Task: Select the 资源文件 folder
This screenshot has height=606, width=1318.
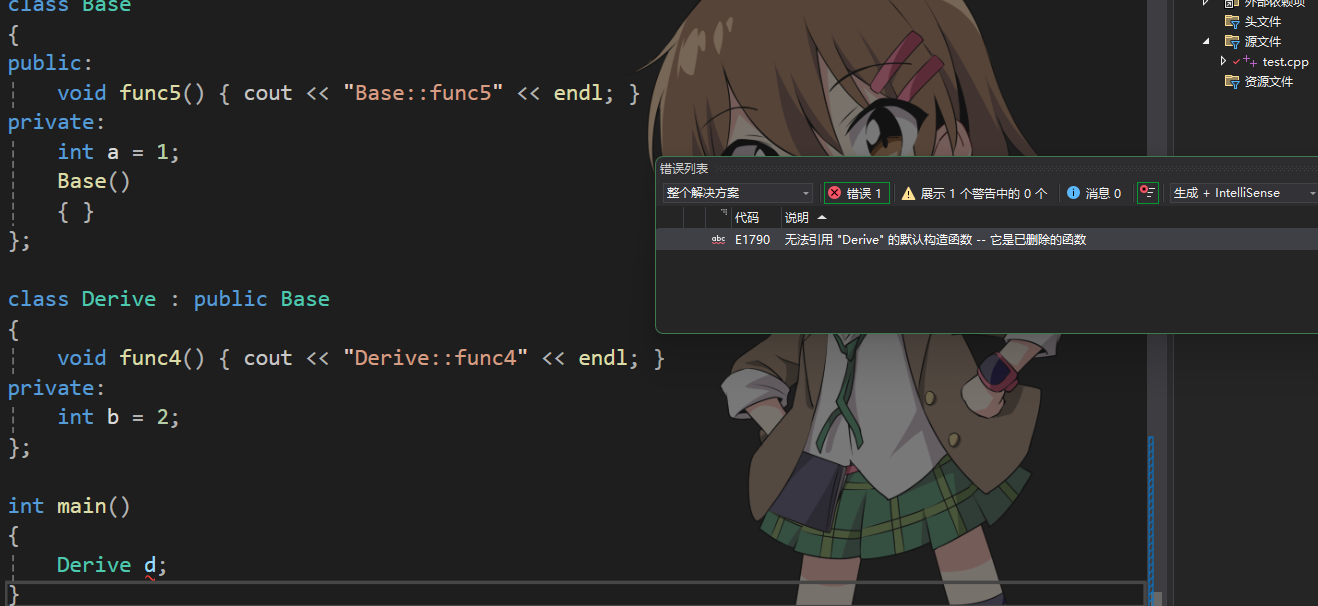Action: coord(1269,82)
